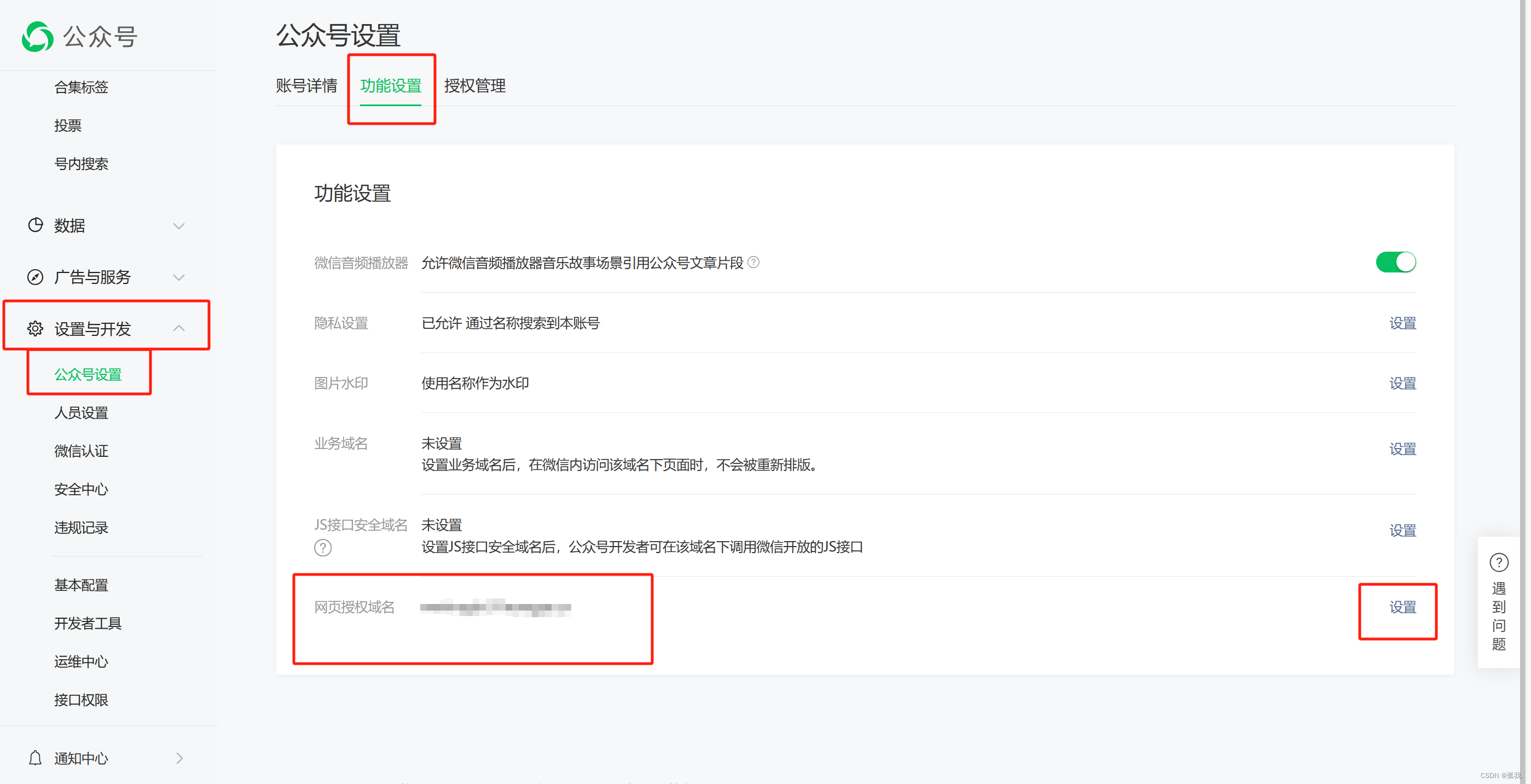Click the blurred 网页授权域名 domain value
This screenshot has width=1531, height=784.
tap(495, 607)
